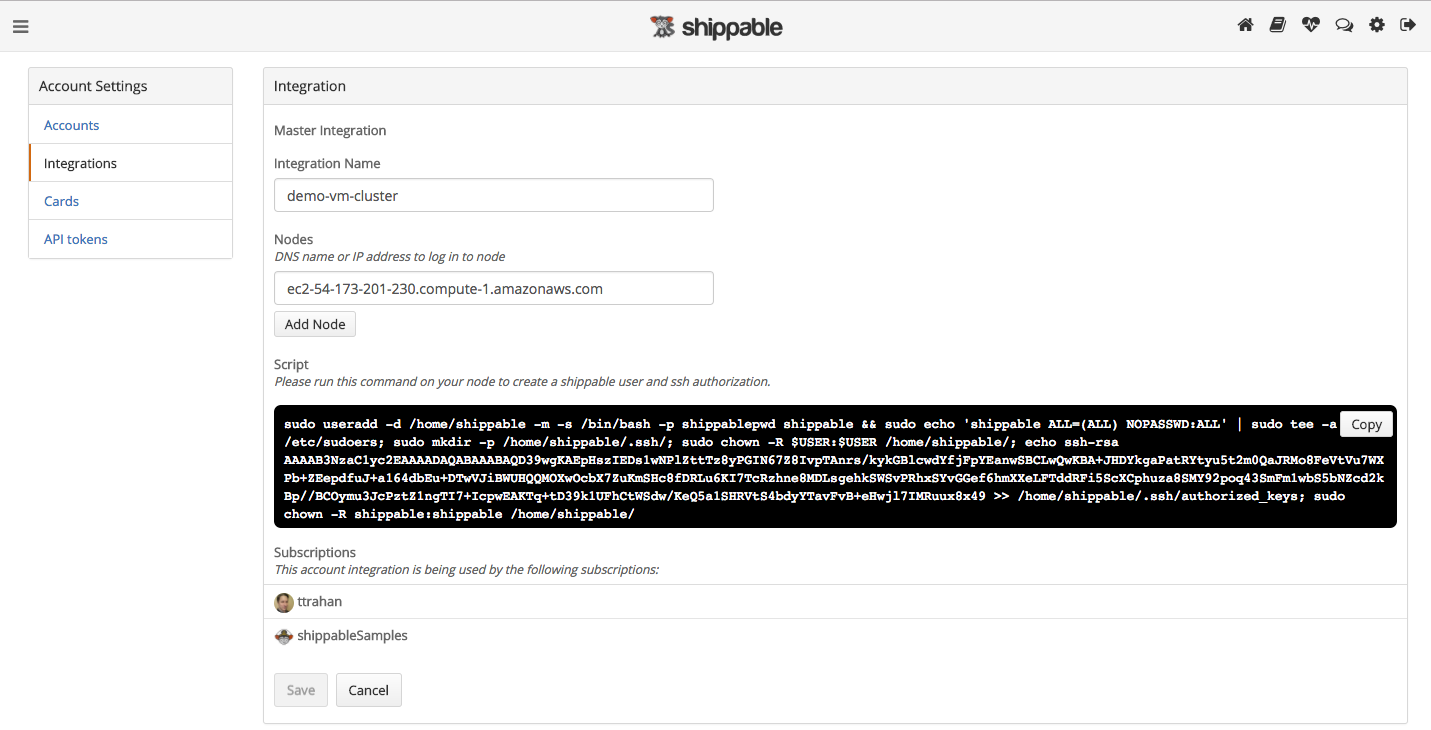Click the 'Please run this command' hint

coord(522,382)
